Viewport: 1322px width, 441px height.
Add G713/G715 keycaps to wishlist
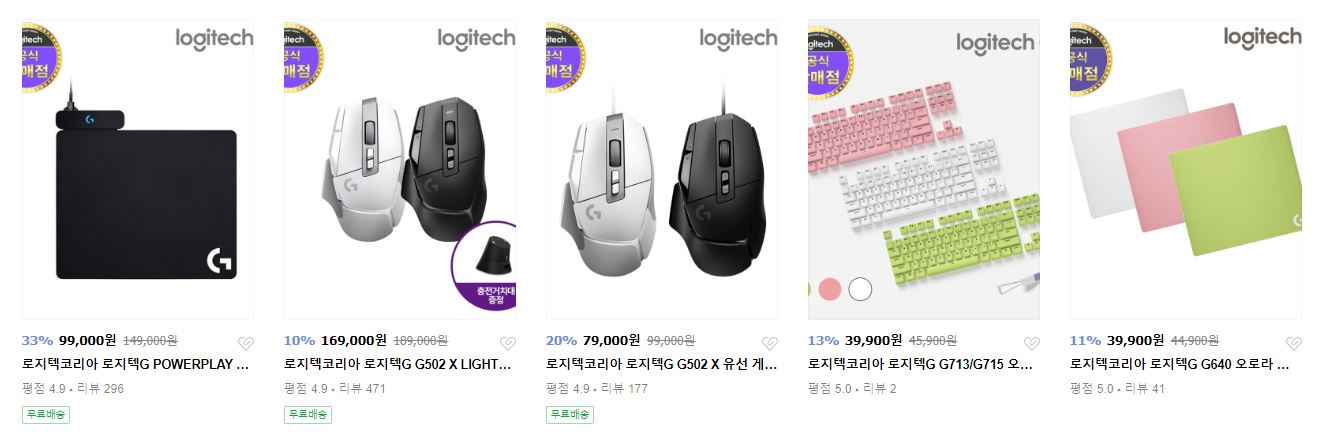click(x=1032, y=343)
